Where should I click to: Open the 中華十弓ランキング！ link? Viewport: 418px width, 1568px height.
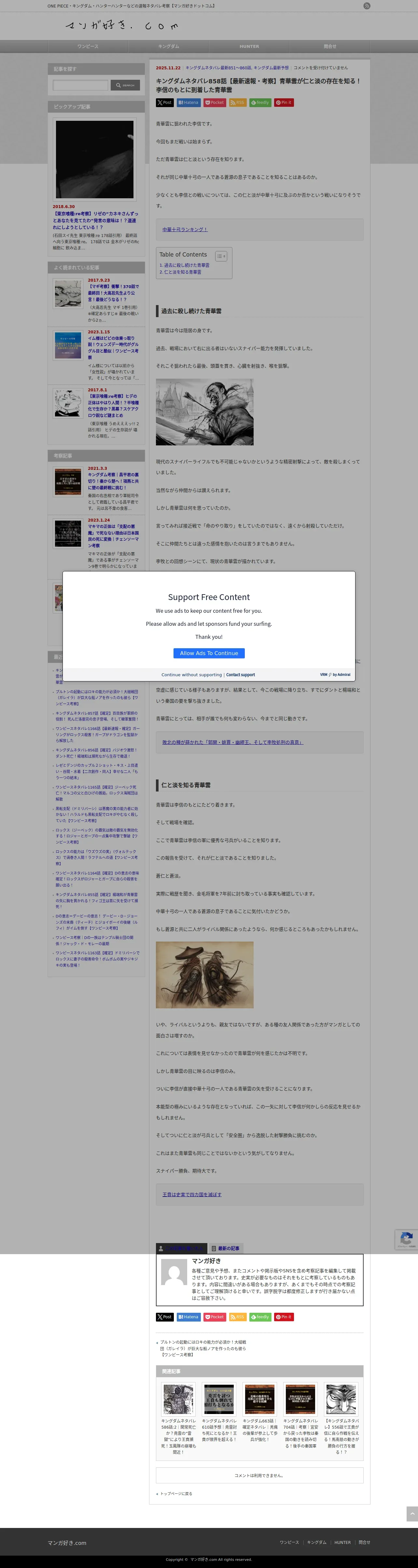(x=185, y=230)
